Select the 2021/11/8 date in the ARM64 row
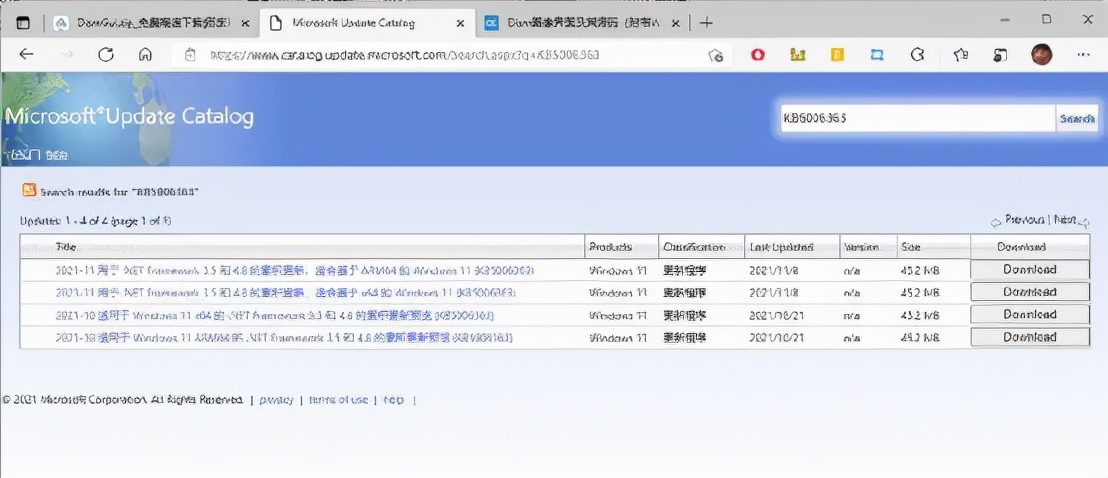 [772, 270]
